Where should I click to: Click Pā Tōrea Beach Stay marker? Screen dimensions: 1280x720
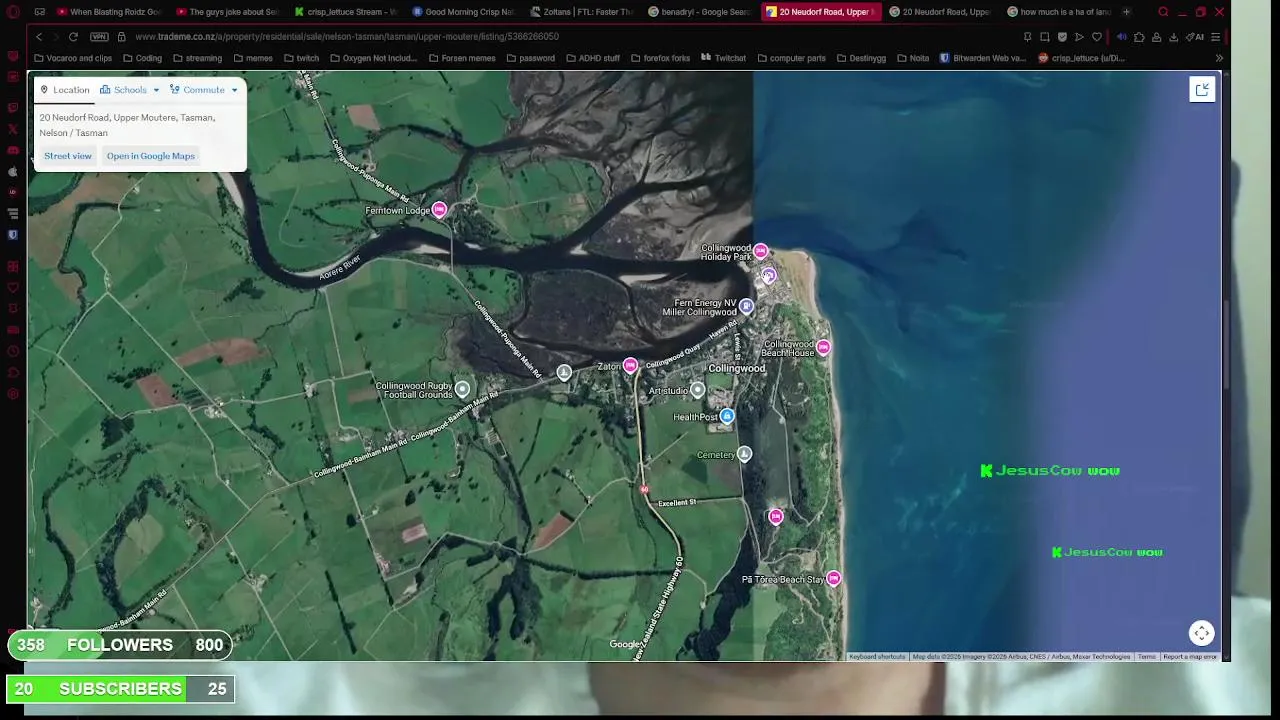[x=834, y=579]
